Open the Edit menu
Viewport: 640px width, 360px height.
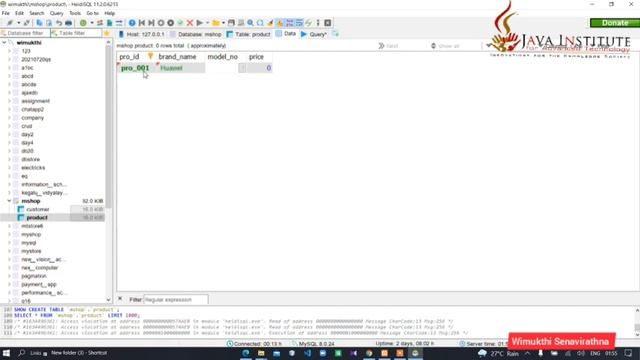(x=19, y=13)
